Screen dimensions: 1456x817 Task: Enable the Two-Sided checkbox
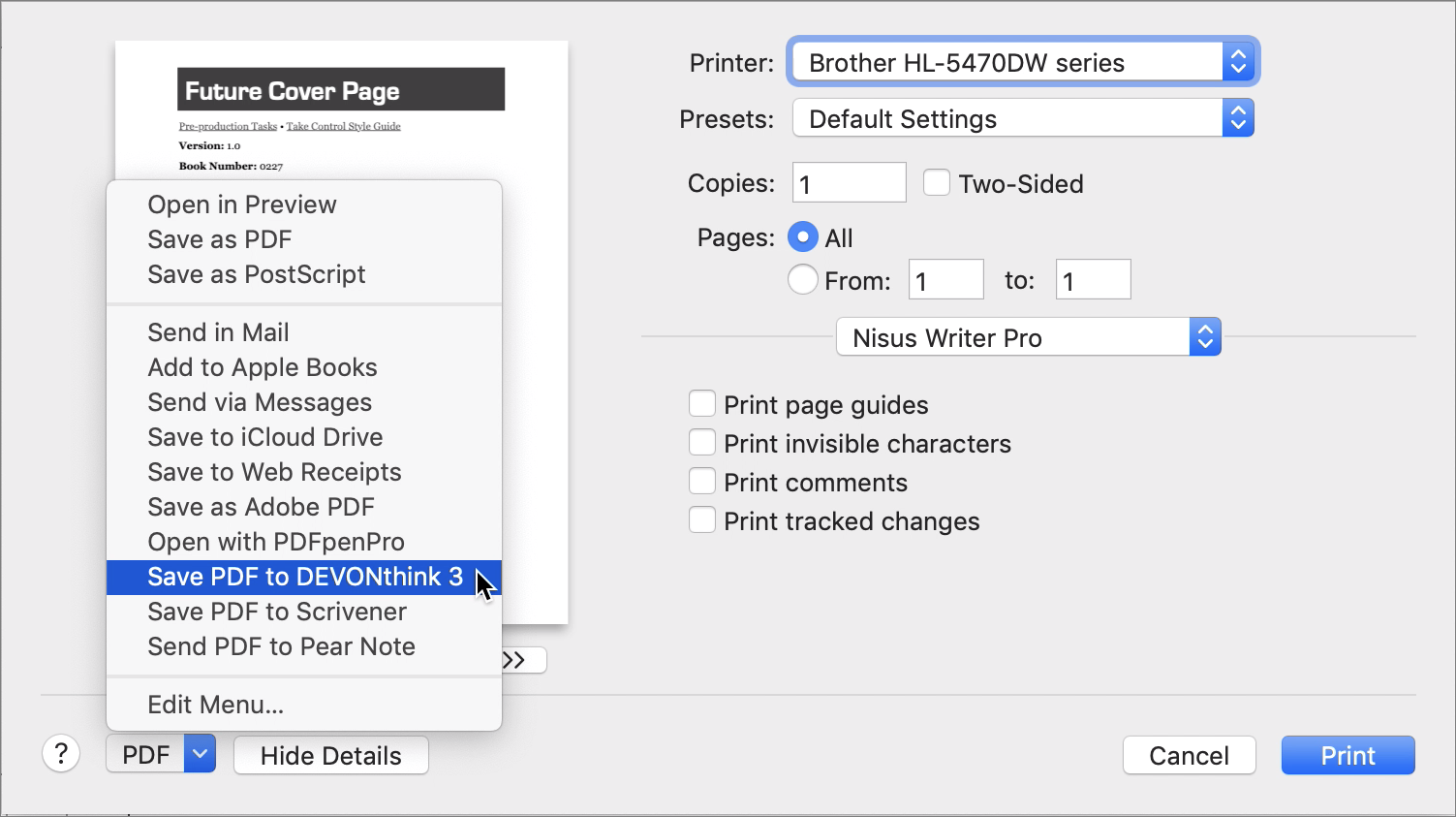[937, 182]
